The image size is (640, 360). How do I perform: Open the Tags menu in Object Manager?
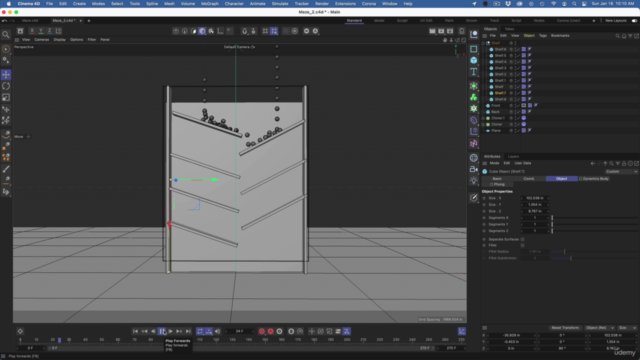tap(542, 36)
